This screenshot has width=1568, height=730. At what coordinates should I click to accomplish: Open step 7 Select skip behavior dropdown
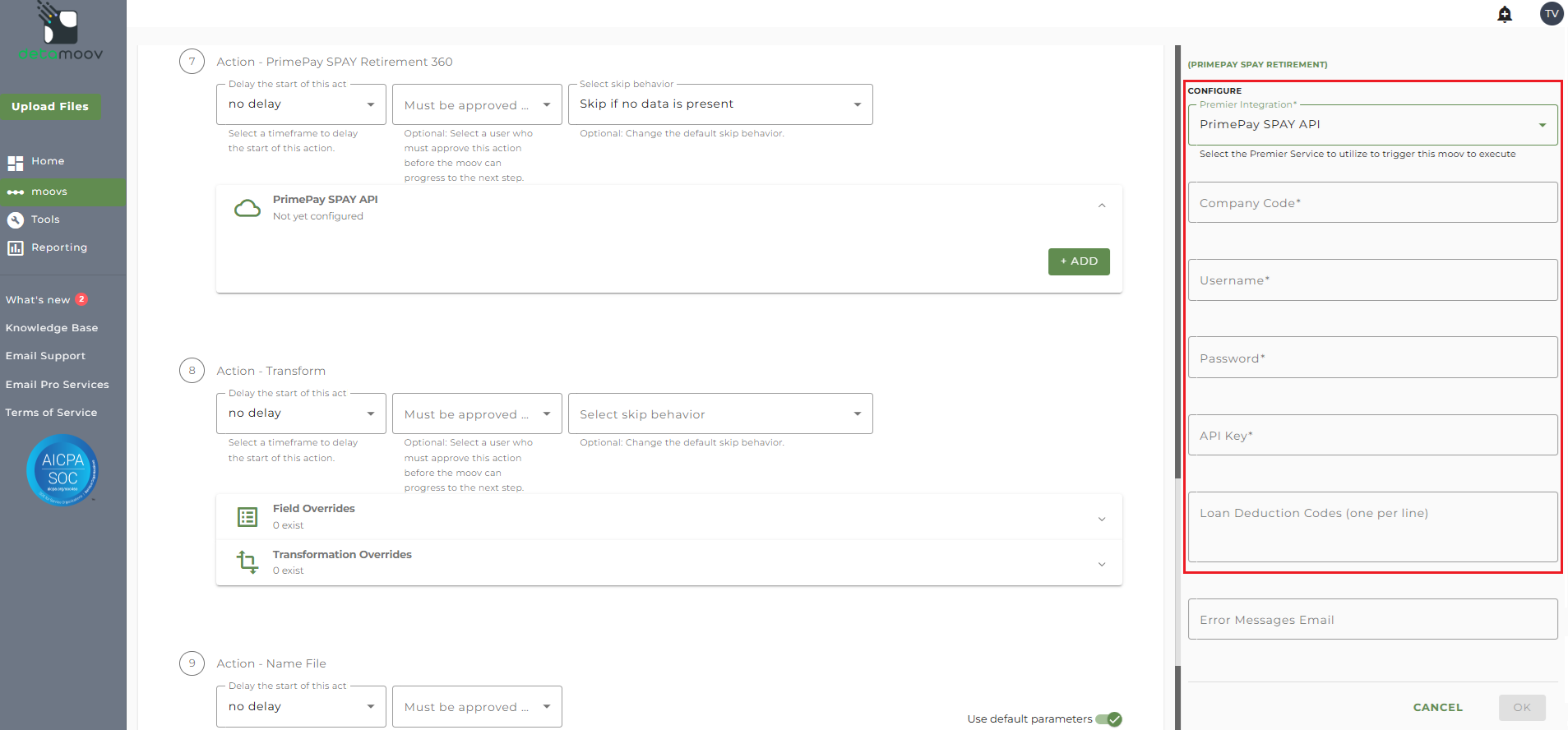[719, 104]
